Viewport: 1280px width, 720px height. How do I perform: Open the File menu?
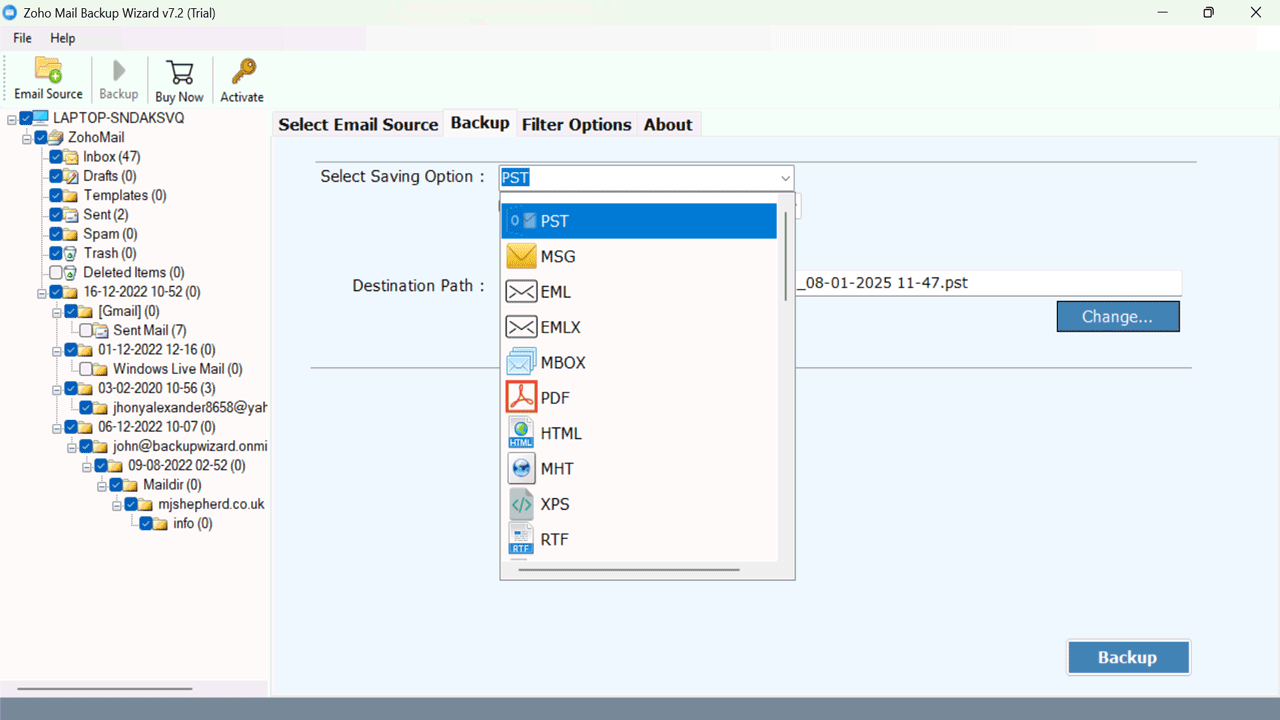(22, 38)
